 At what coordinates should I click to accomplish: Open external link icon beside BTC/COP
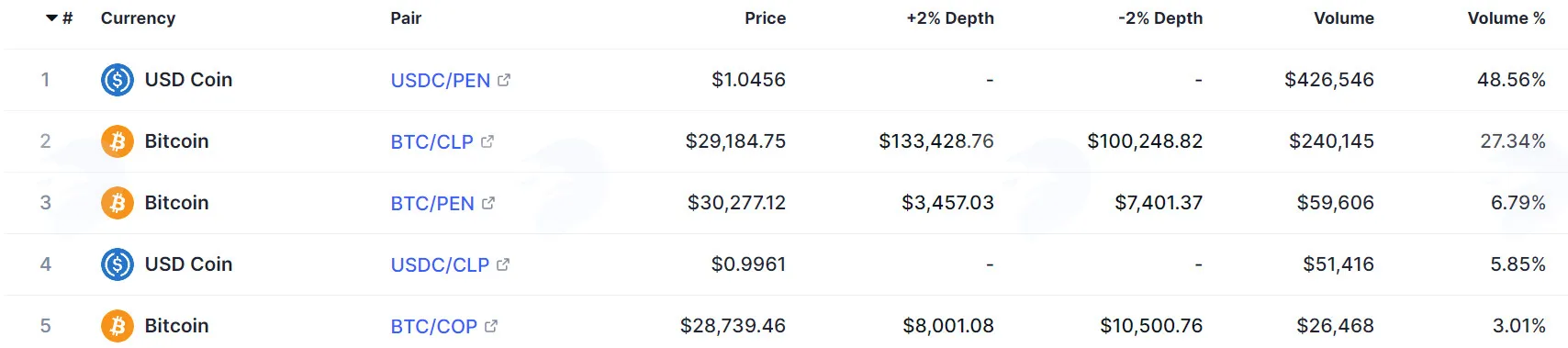coord(491,326)
